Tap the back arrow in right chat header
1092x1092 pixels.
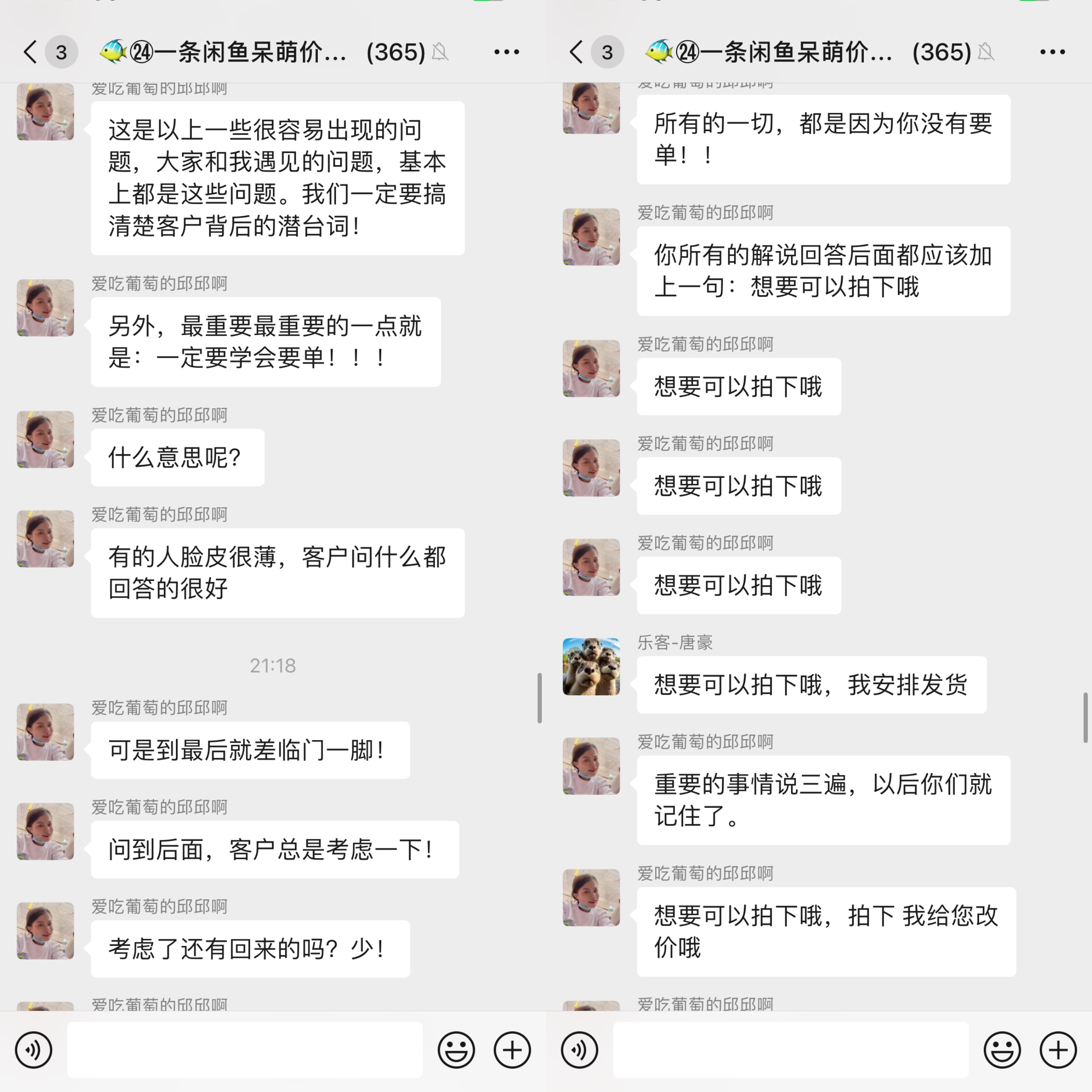(577, 52)
